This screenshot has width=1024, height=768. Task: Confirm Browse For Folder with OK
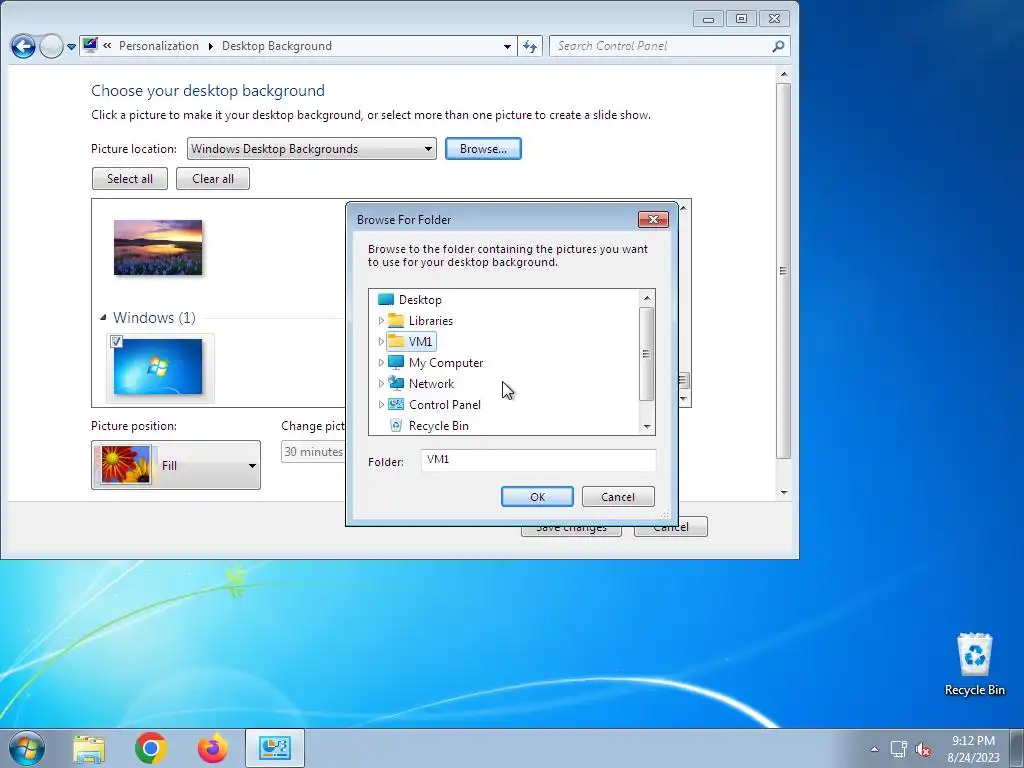[537, 496]
